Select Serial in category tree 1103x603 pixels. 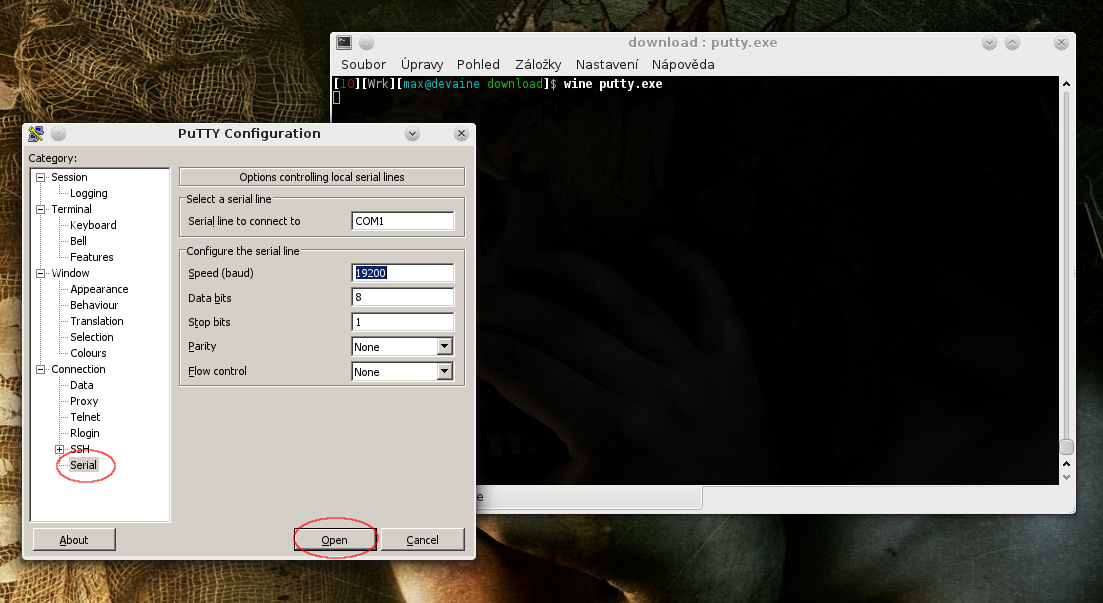83,465
